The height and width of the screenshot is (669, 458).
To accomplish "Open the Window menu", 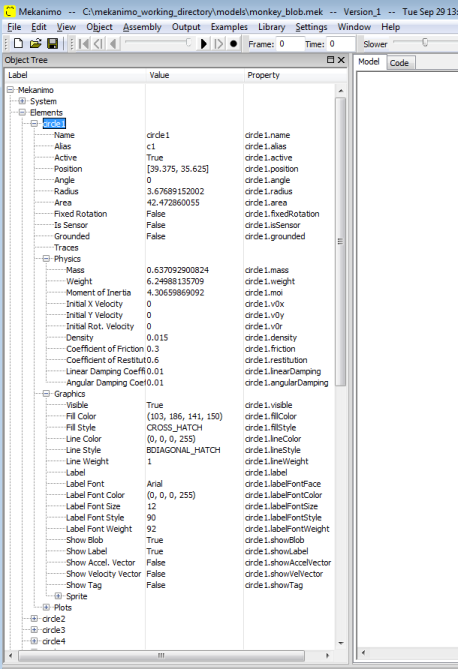I will pyautogui.click(x=354, y=27).
